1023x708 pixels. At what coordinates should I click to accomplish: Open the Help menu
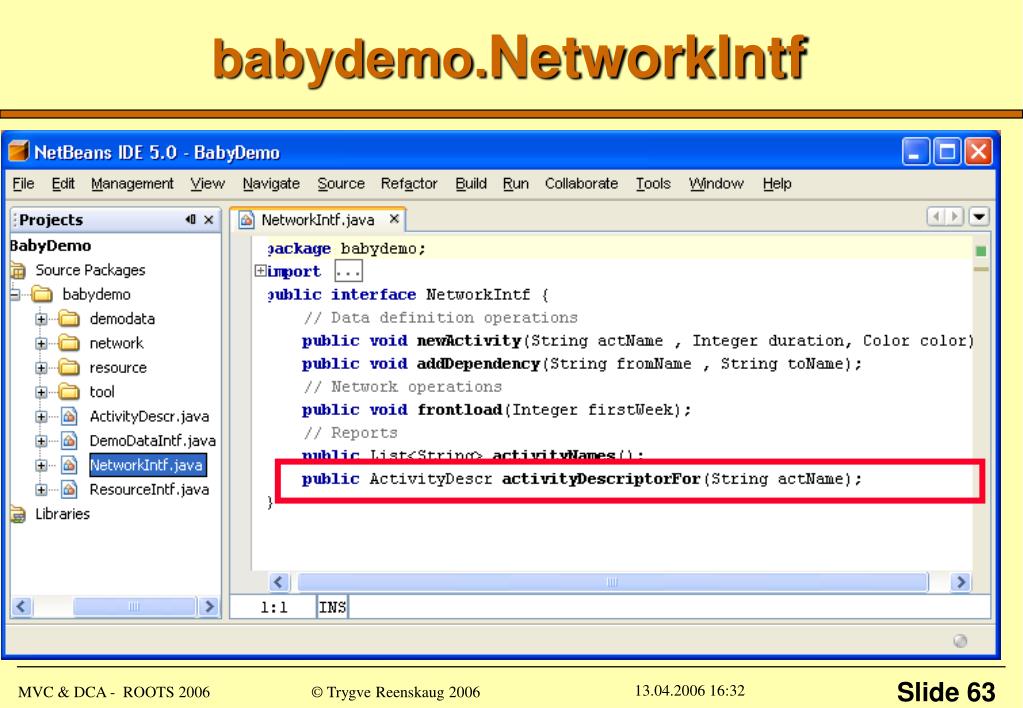[777, 184]
